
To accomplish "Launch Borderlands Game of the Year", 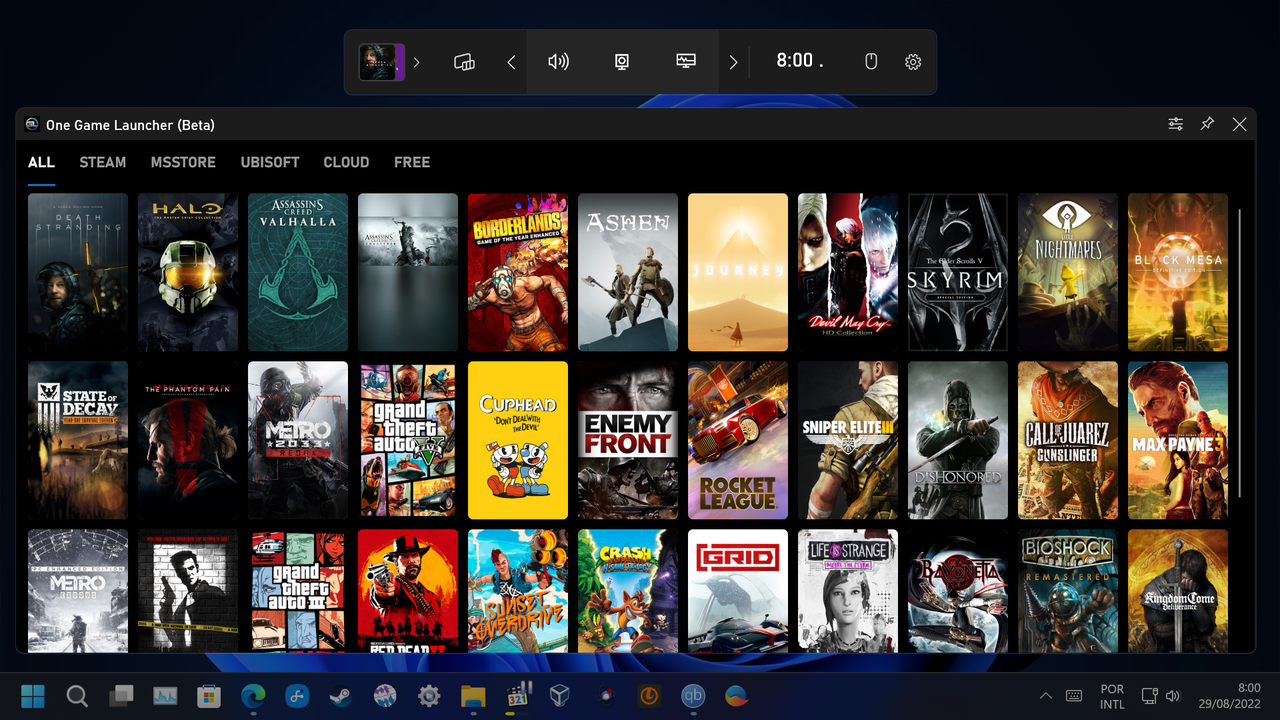I will 518,272.
